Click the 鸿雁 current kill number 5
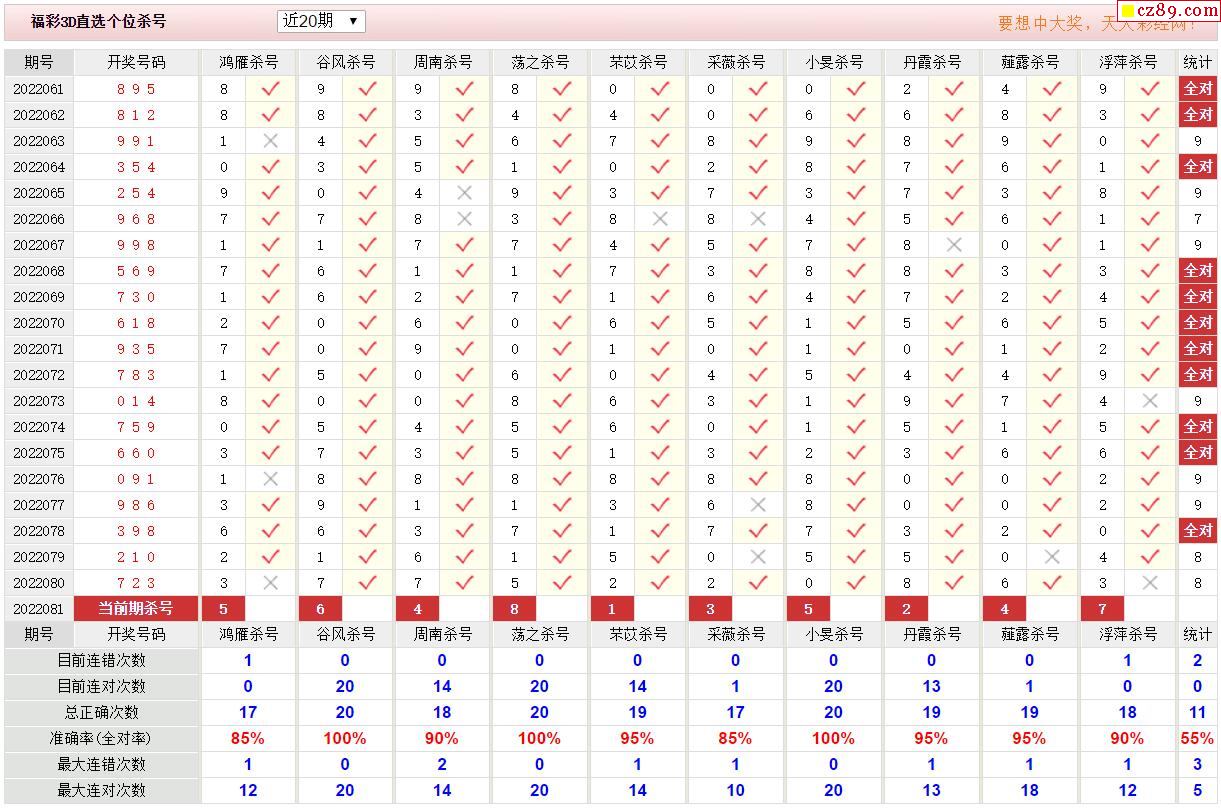 coord(223,608)
